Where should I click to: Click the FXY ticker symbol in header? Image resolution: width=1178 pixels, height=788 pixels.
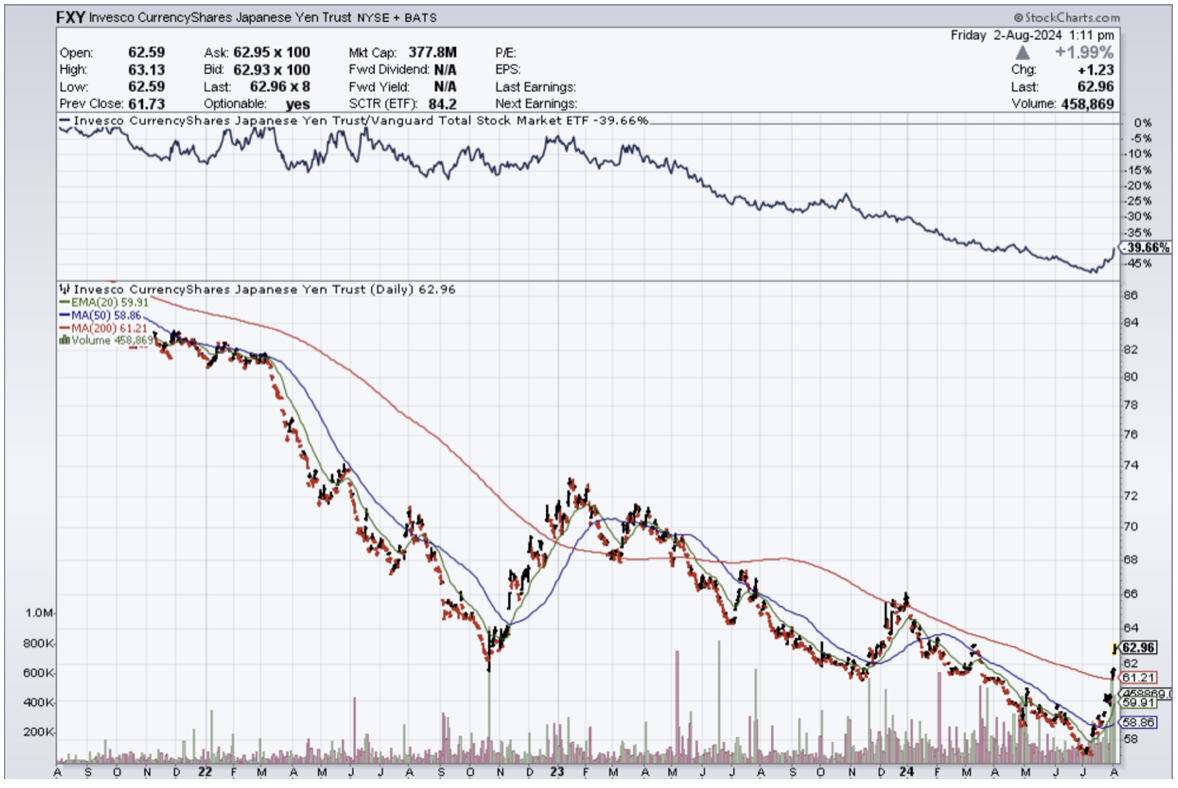coord(69,18)
